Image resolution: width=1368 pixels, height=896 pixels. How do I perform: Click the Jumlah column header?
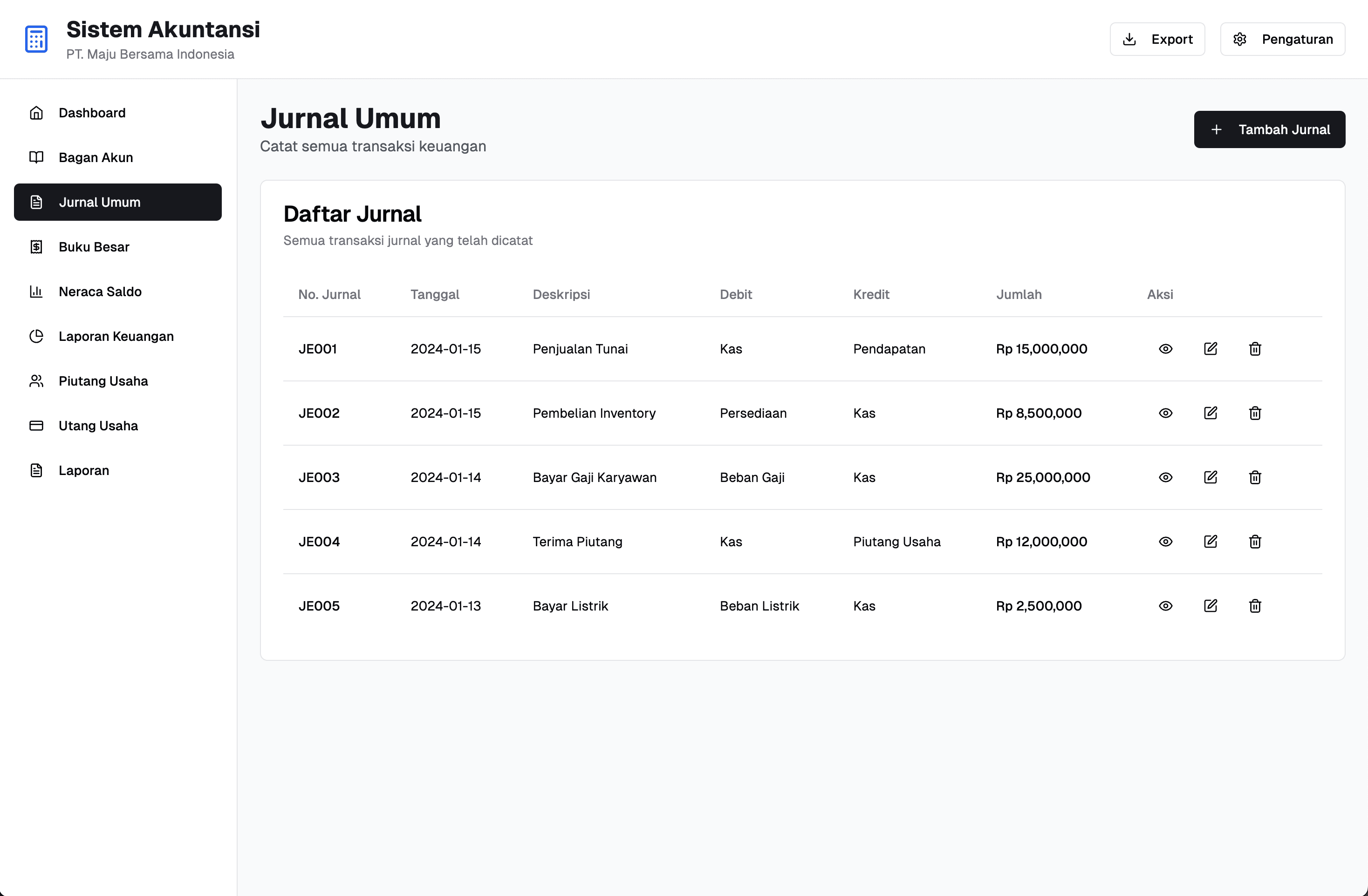click(1019, 295)
